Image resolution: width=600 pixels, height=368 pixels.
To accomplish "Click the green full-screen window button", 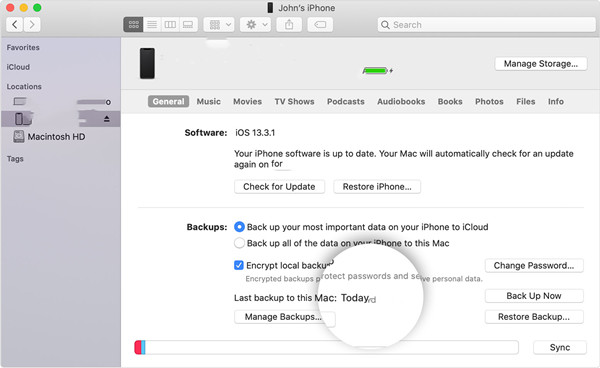I will (x=37, y=8).
